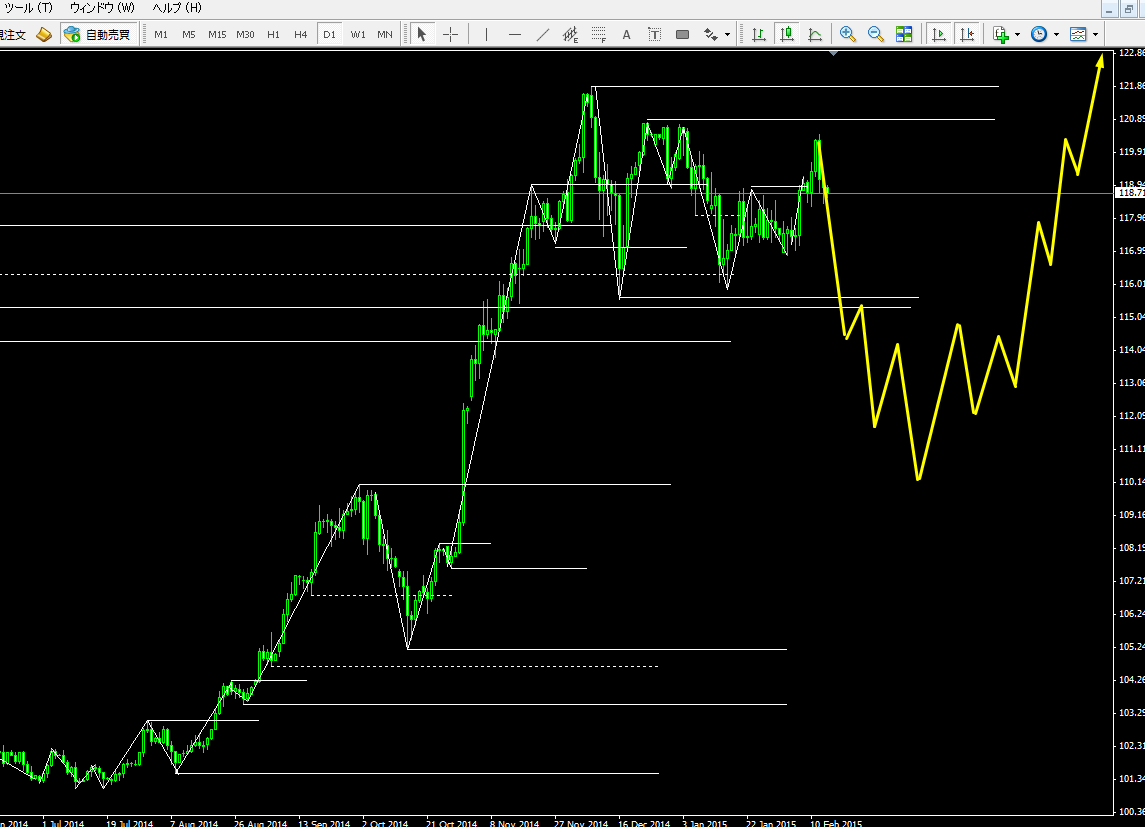Switch chart to bar chart display

759,34
